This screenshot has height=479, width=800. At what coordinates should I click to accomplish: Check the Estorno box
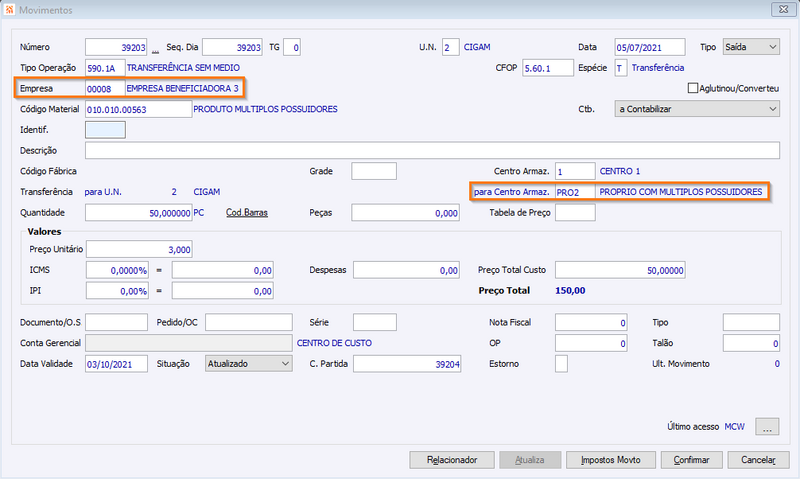point(561,364)
